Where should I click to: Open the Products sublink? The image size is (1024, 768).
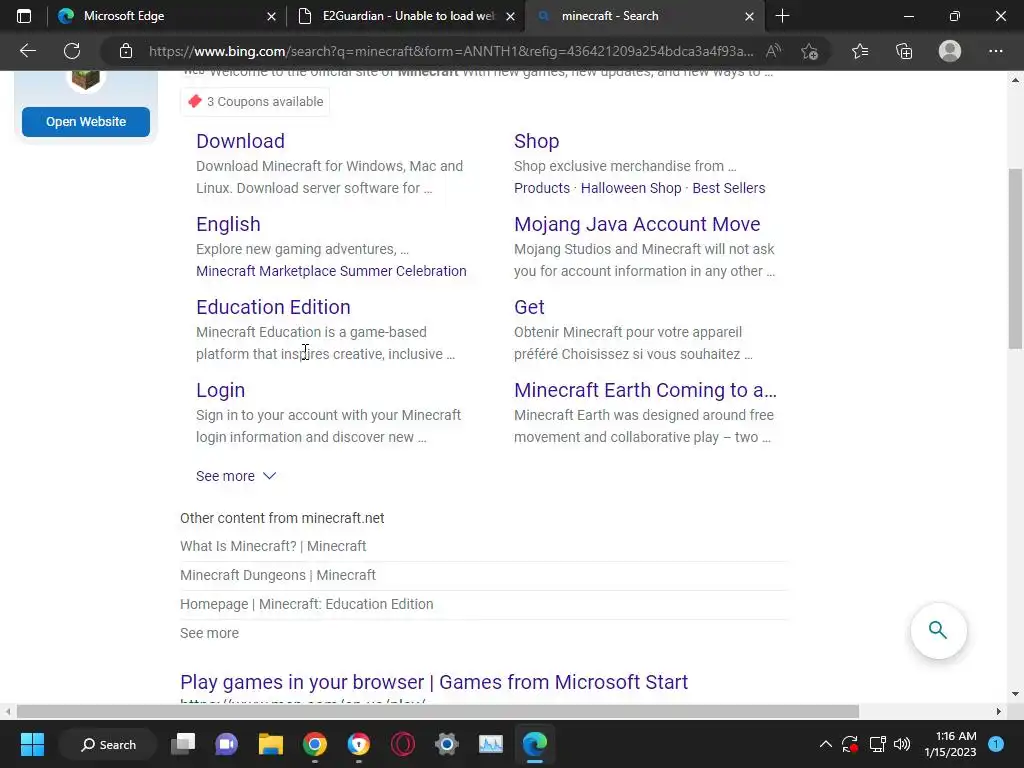click(x=541, y=188)
